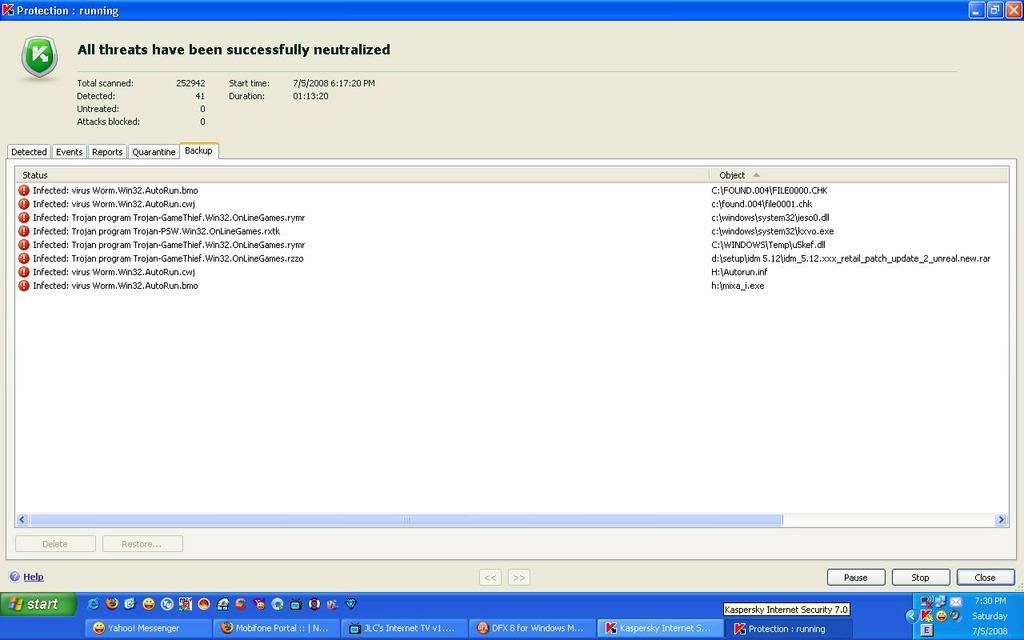Click object path C:\WINDOWS\Temp\uSkef.dll
The height and width of the screenshot is (640, 1024).
[768, 245]
